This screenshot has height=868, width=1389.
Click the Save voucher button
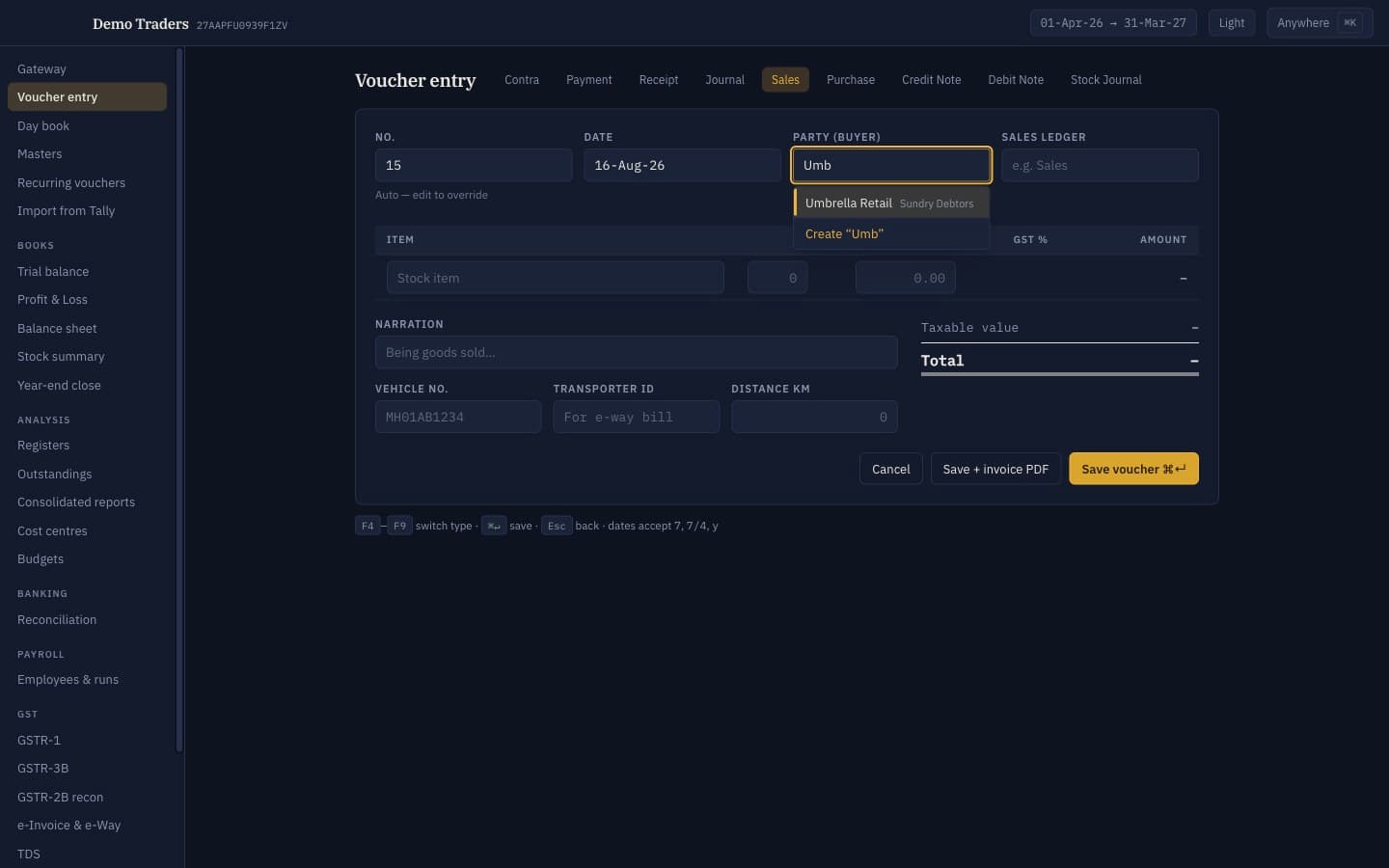click(1133, 469)
